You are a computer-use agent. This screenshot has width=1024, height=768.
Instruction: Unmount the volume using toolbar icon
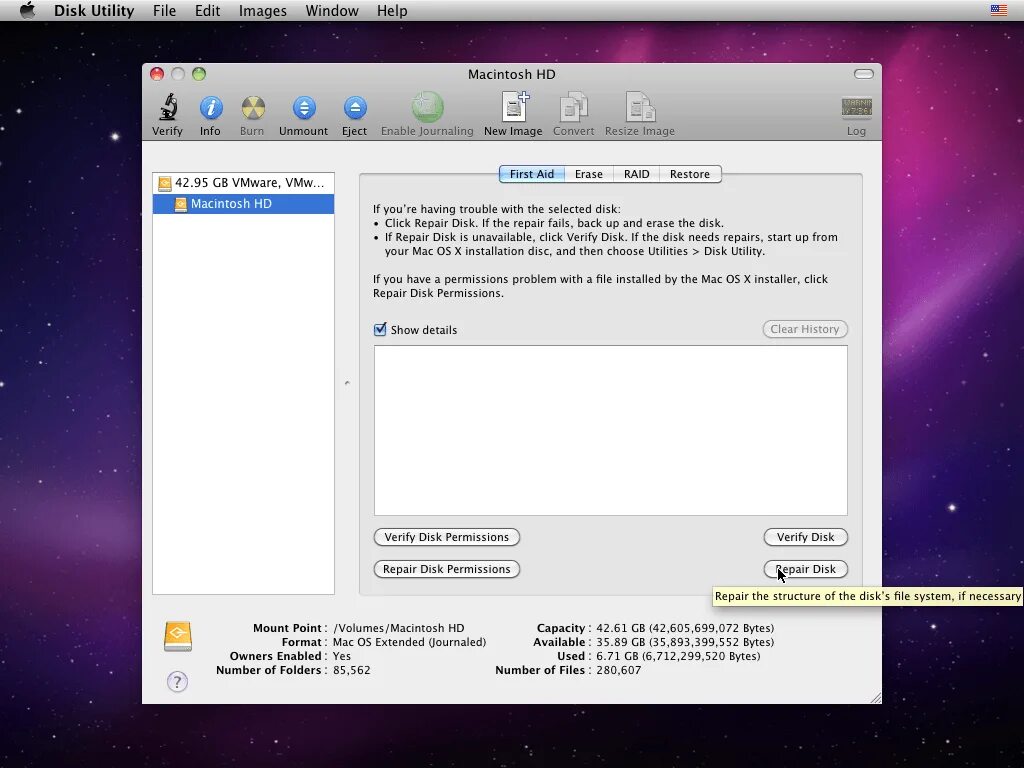tap(304, 108)
